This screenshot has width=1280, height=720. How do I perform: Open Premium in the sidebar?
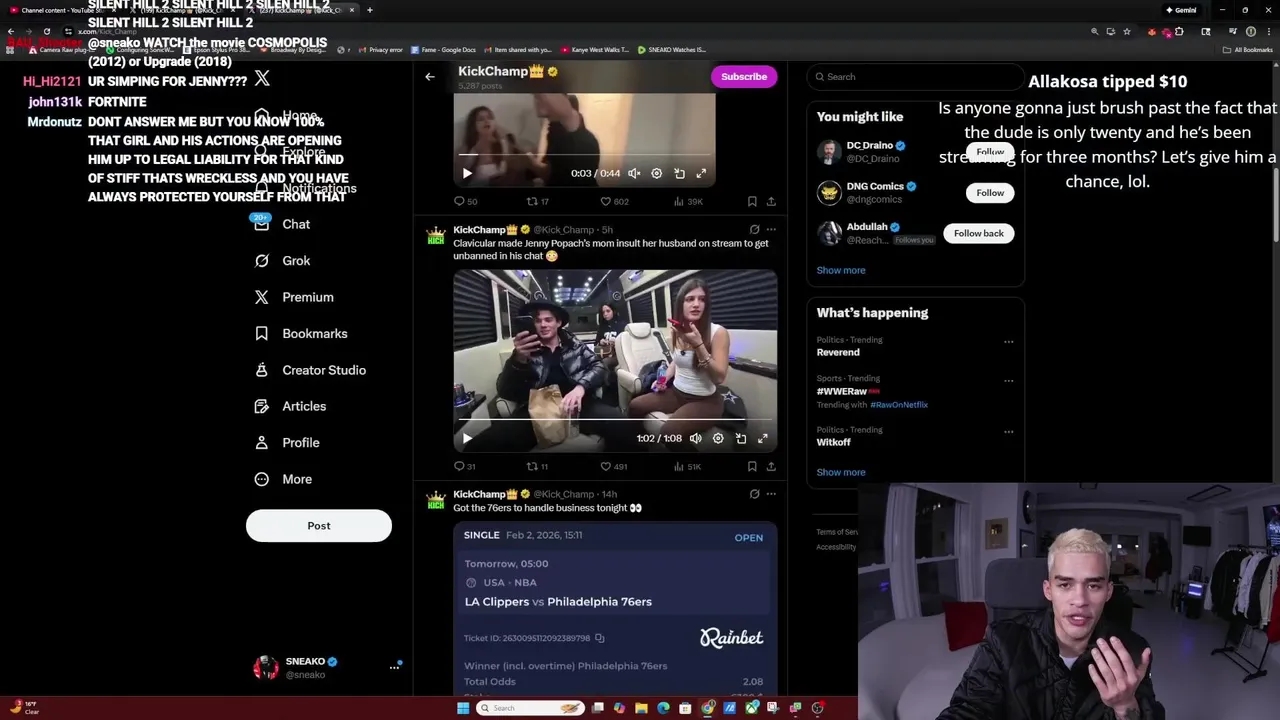[294, 297]
